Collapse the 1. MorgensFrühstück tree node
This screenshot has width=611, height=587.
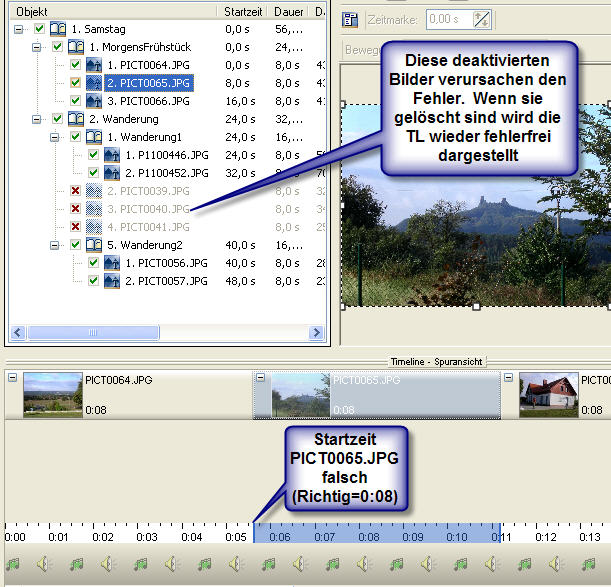38,47
